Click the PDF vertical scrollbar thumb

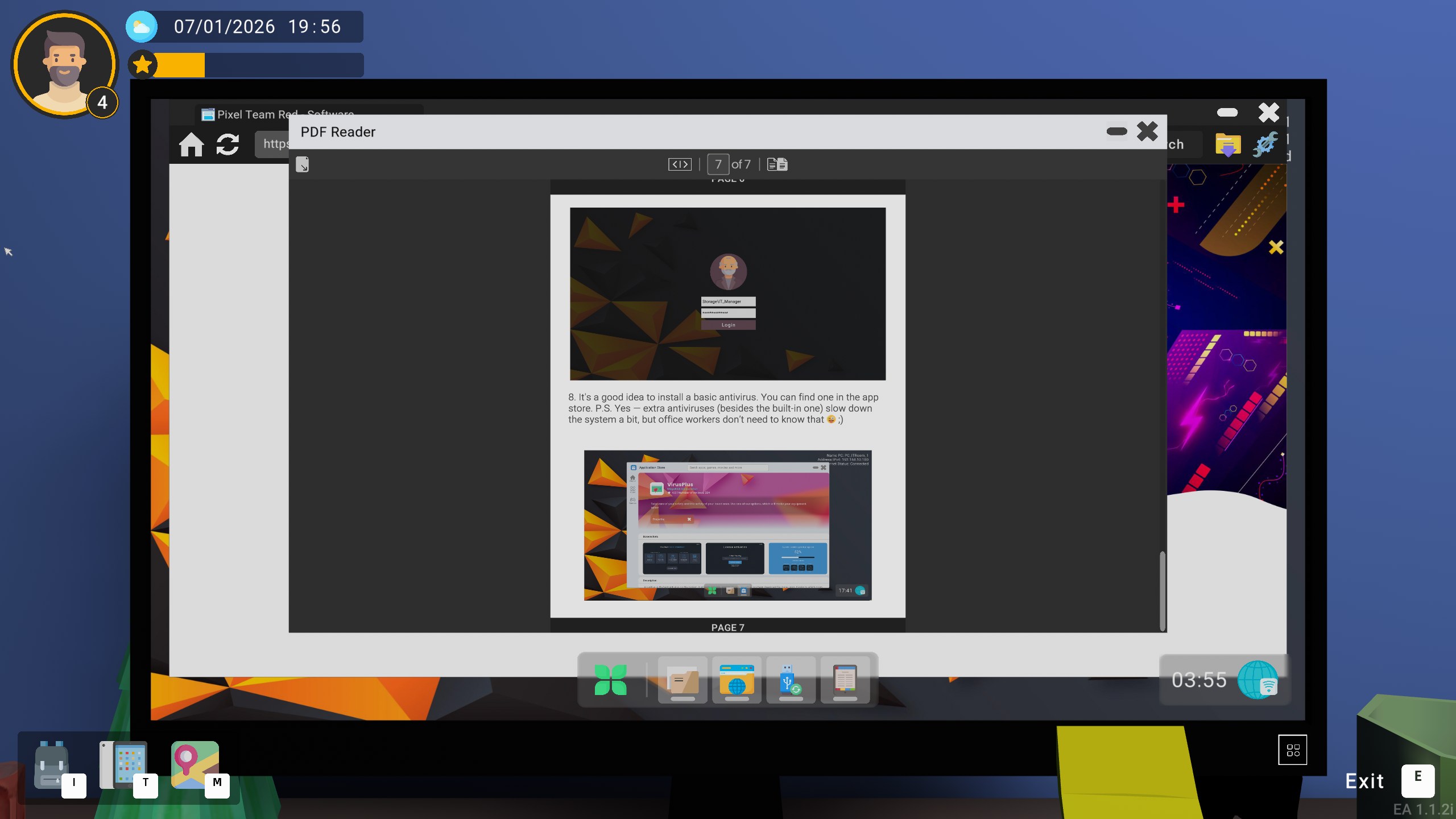pos(1162,590)
